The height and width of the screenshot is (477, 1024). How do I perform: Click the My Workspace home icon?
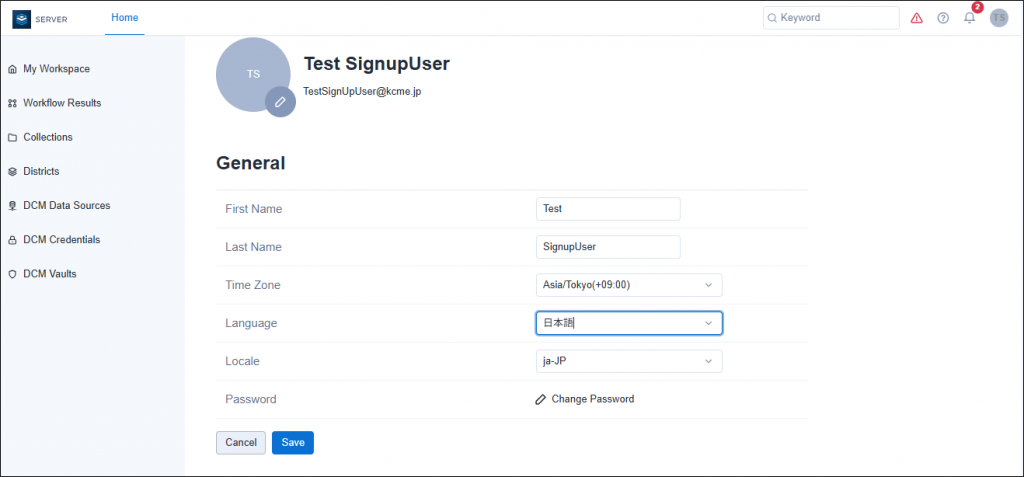coord(12,69)
